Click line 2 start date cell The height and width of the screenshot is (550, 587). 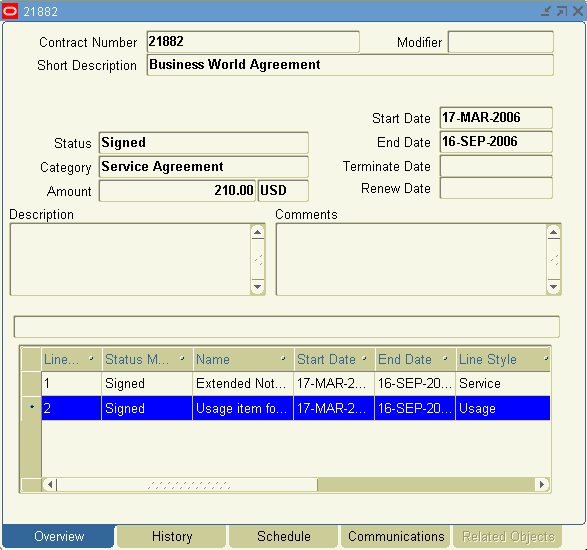tap(334, 408)
